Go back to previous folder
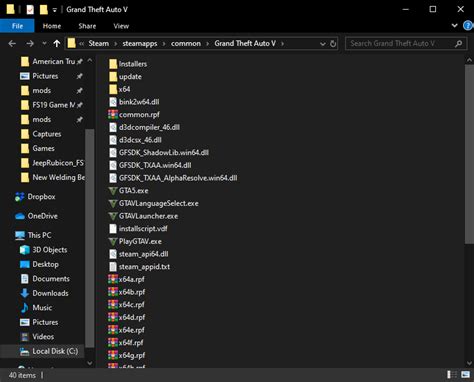474x382 pixels. point(12,43)
